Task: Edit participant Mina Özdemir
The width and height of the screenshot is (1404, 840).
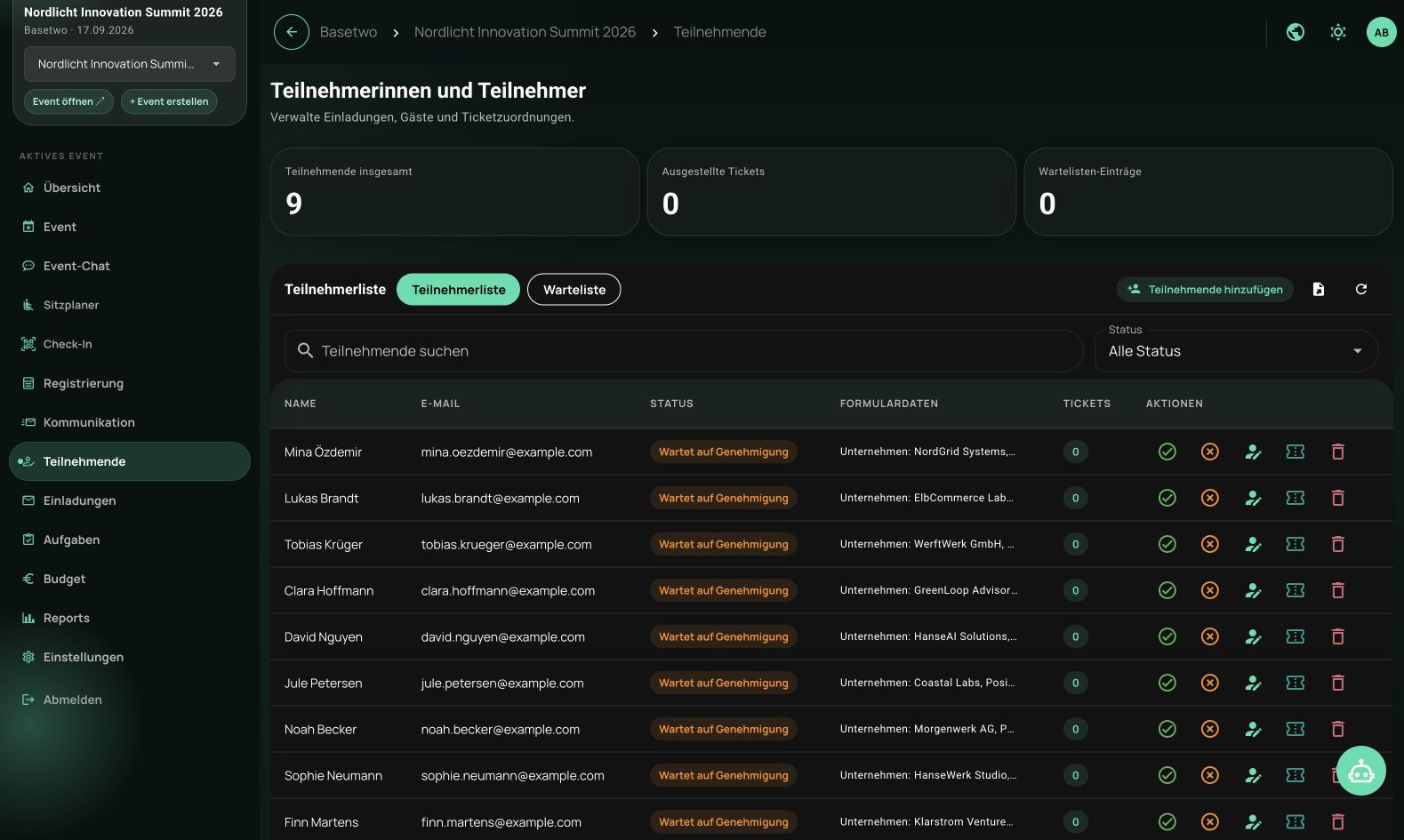Action: pyautogui.click(x=1253, y=452)
